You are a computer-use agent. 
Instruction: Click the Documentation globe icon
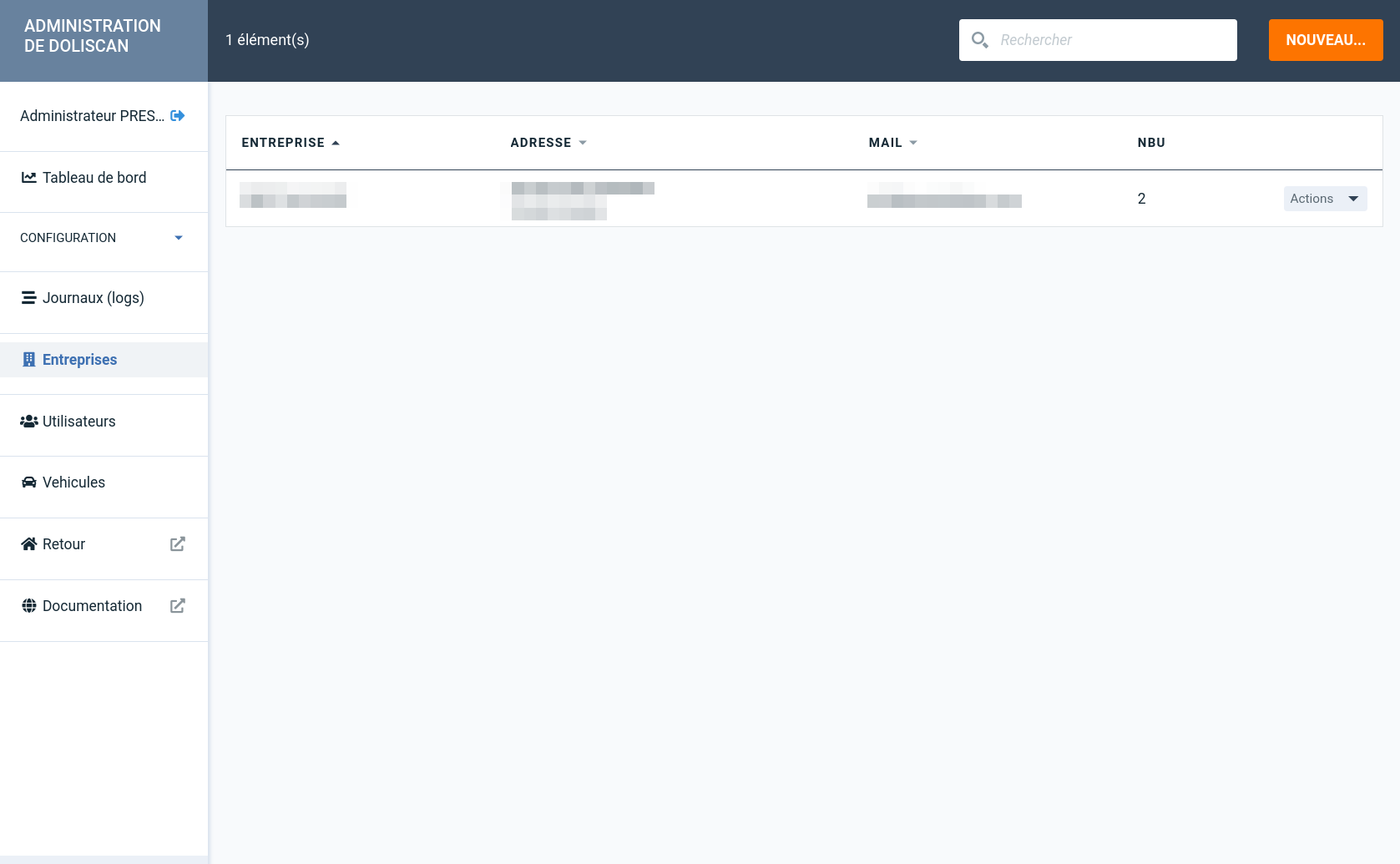29,606
